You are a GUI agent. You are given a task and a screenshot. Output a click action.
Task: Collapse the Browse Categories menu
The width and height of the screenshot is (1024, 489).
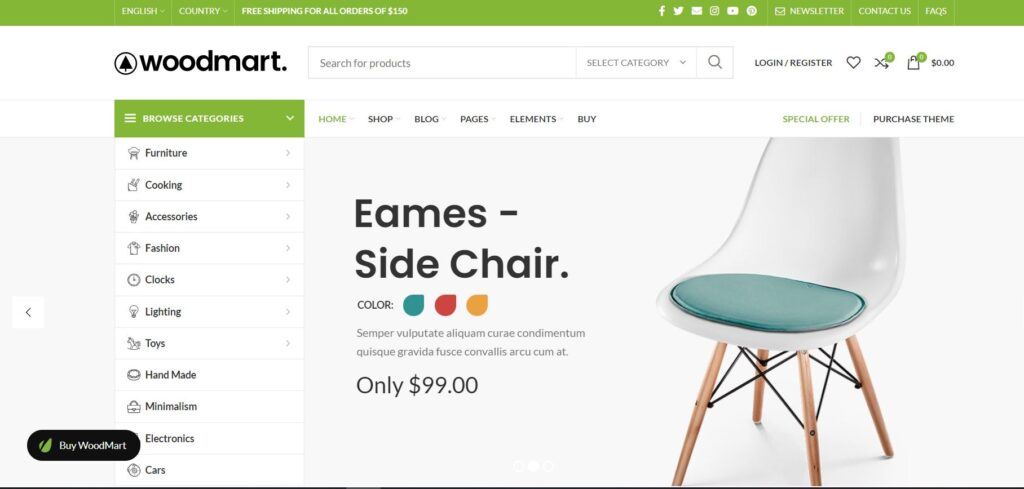(x=209, y=119)
